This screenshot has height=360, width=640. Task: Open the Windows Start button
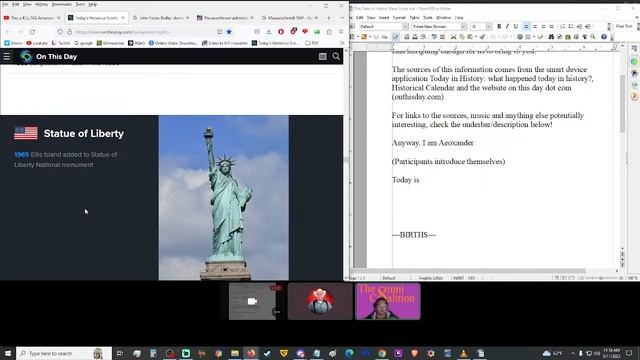coord(8,353)
